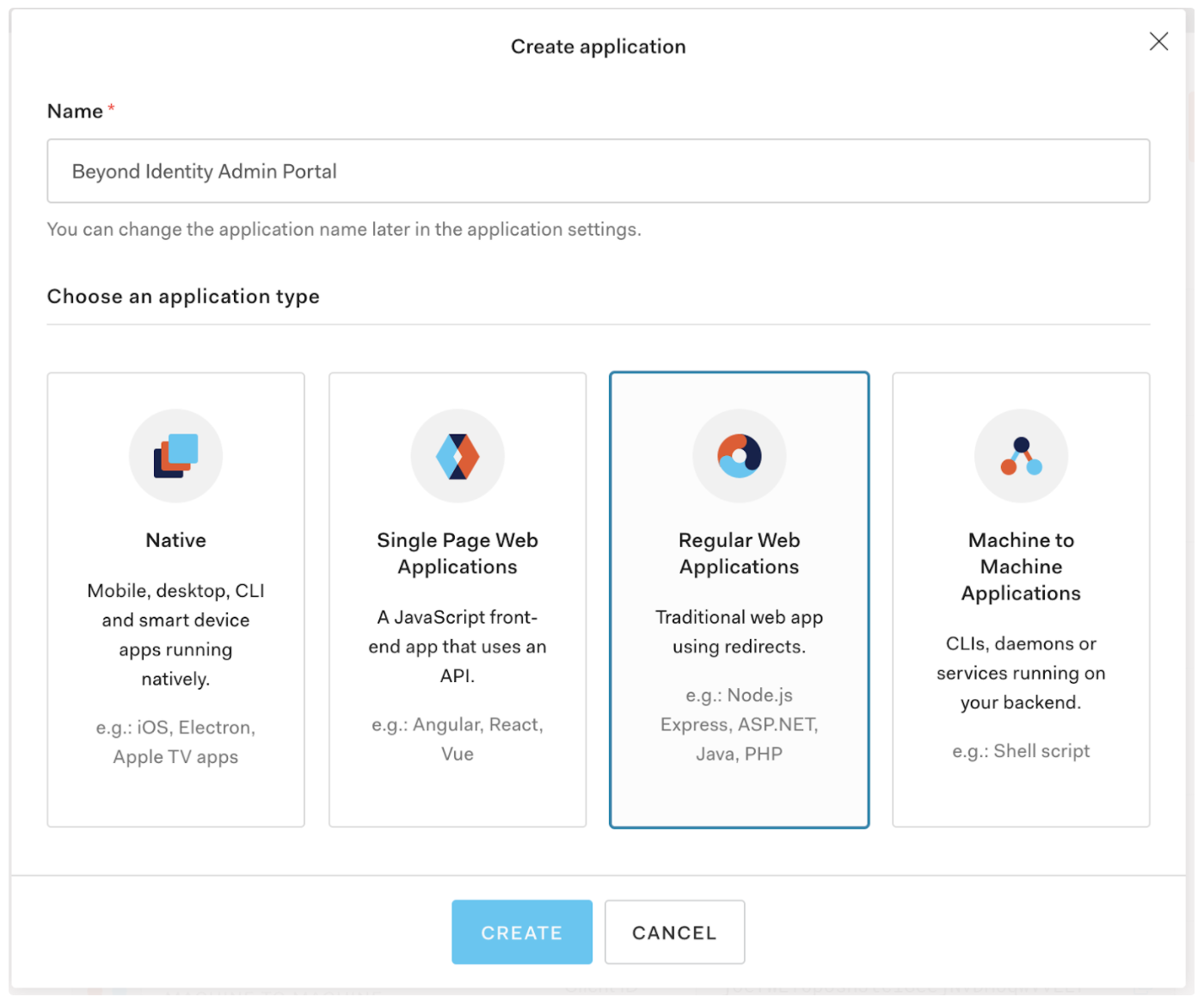Click 'A JavaScript front-end app' description
1204x1003 pixels.
tap(458, 647)
